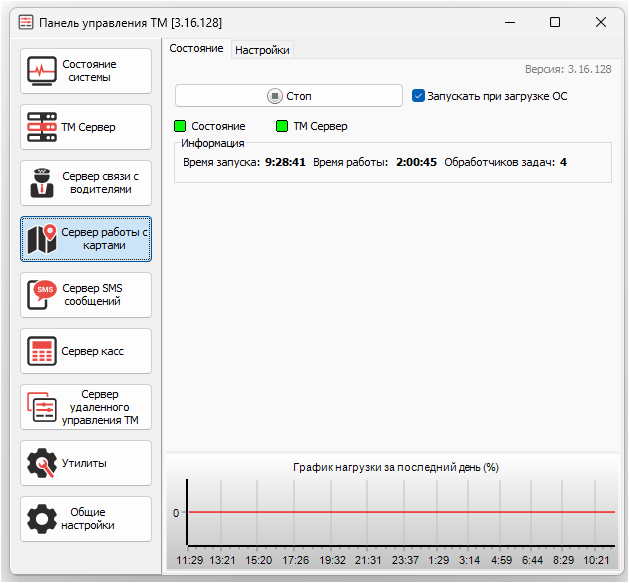Screen dimensions: 629x583
Task: Click the Утилиты label
Action: coord(84,463)
